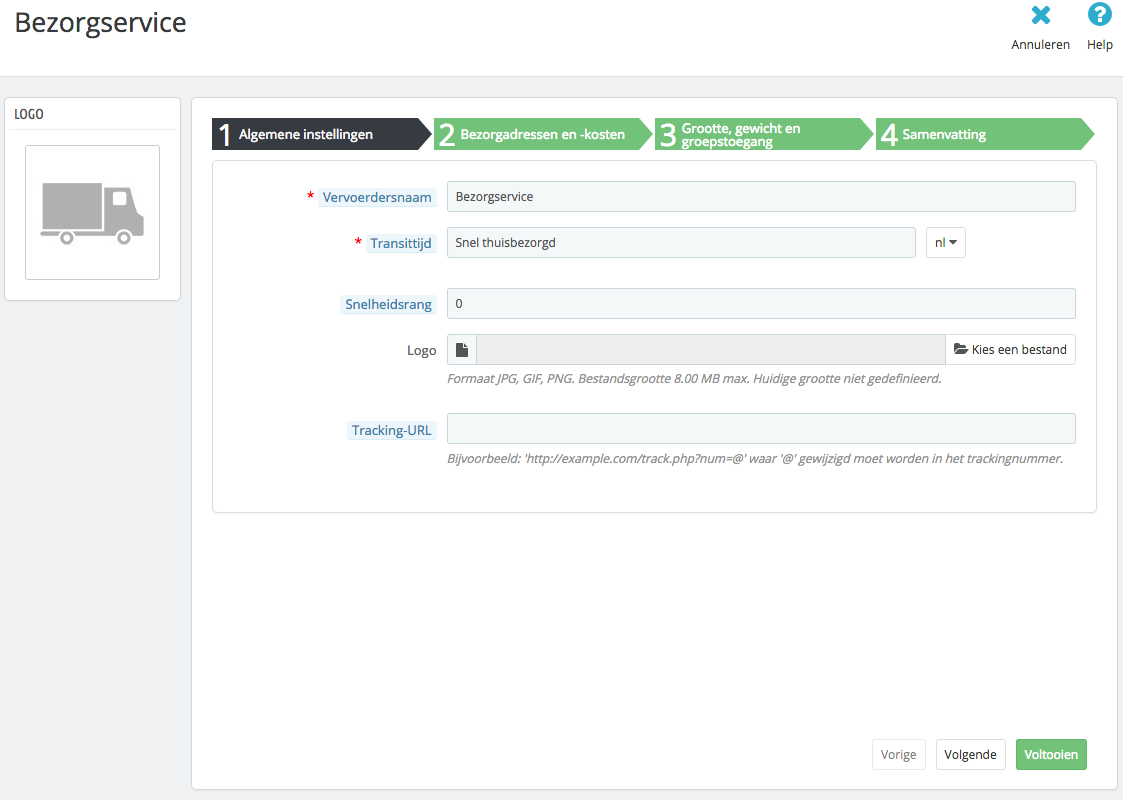Open step 1 Algemene instellingen tab
The width and height of the screenshot is (1123, 800).
pyautogui.click(x=322, y=134)
